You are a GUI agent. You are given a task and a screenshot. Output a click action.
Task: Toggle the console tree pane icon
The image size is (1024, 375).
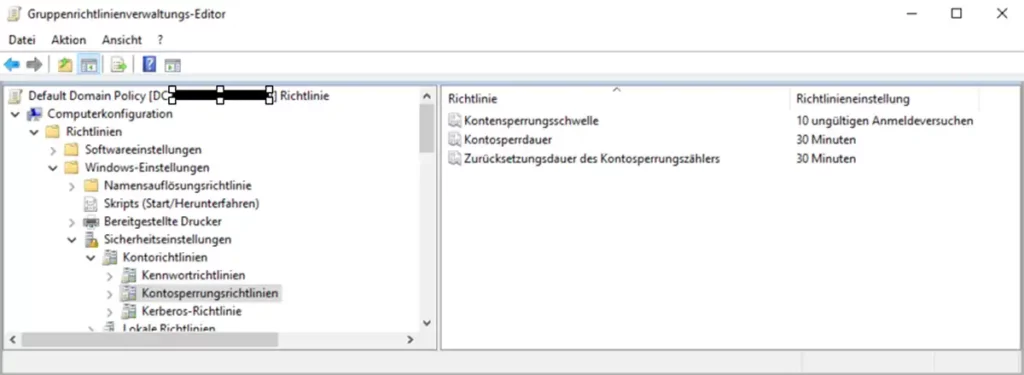pos(88,65)
